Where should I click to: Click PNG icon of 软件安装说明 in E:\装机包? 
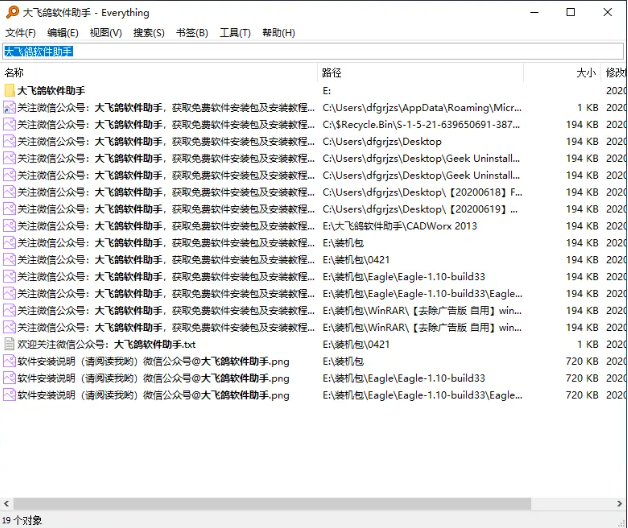pyautogui.click(x=9, y=361)
